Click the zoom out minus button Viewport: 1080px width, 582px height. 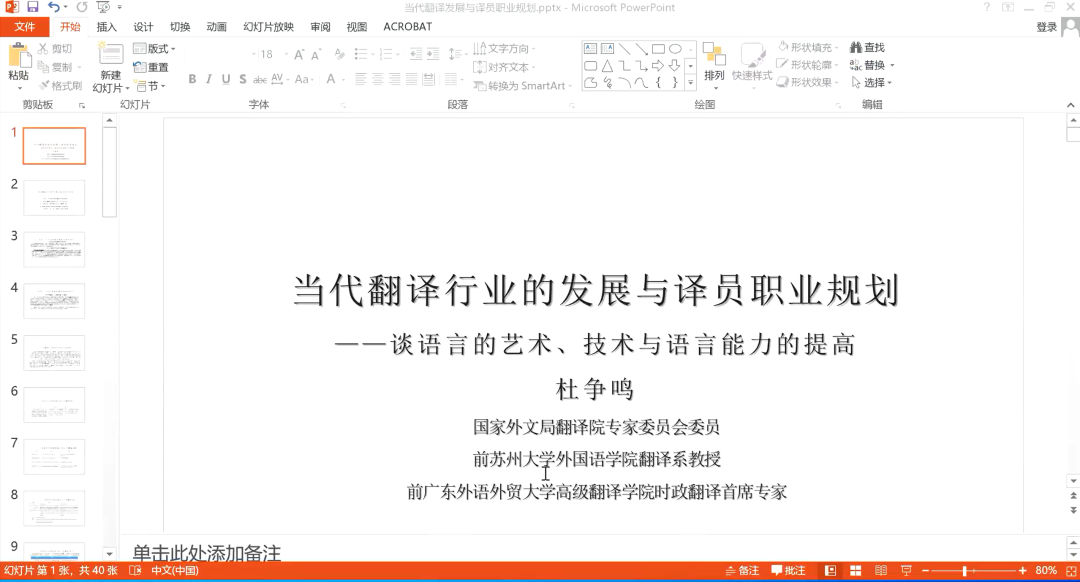click(x=926, y=571)
